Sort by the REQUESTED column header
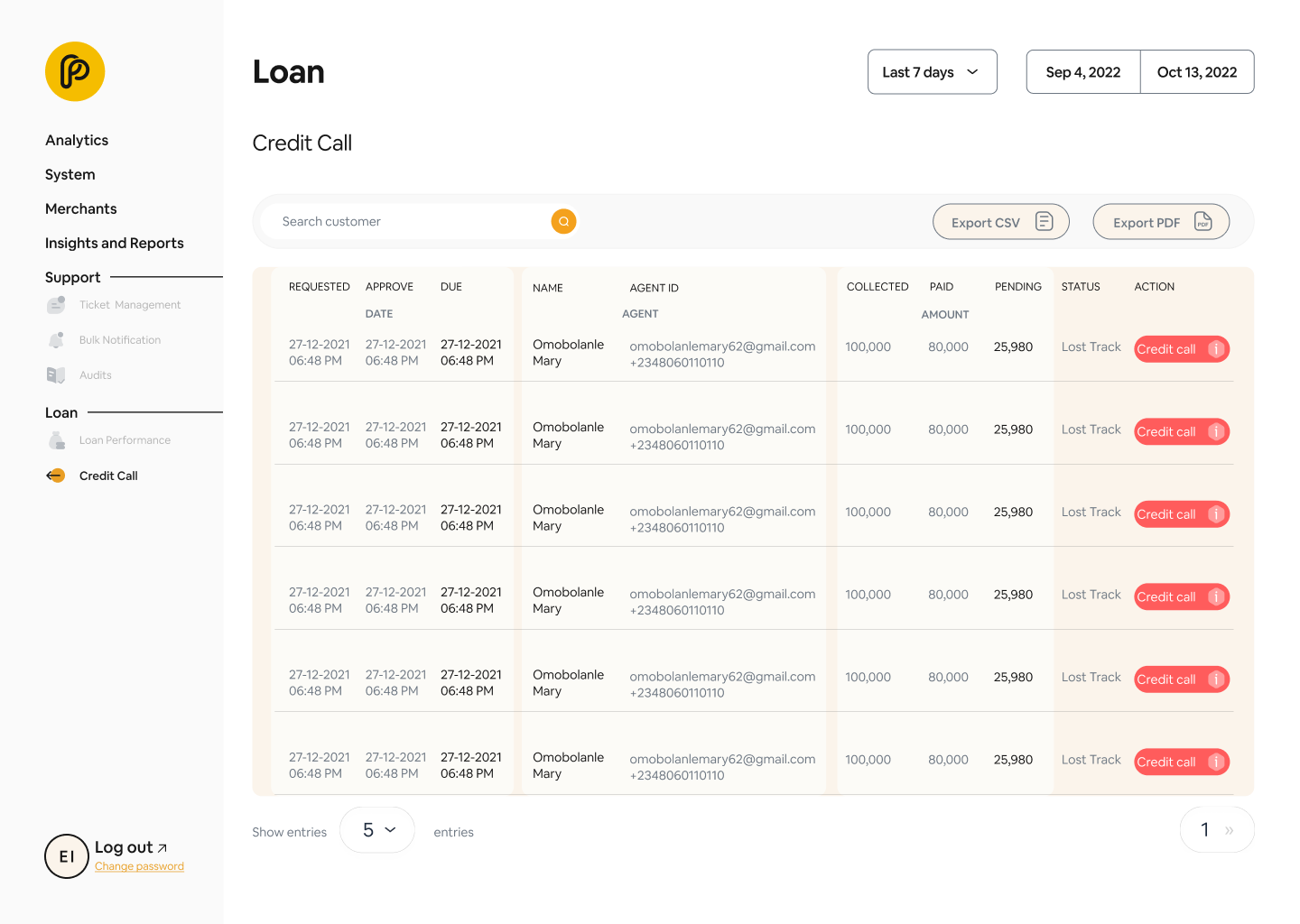 [320, 287]
